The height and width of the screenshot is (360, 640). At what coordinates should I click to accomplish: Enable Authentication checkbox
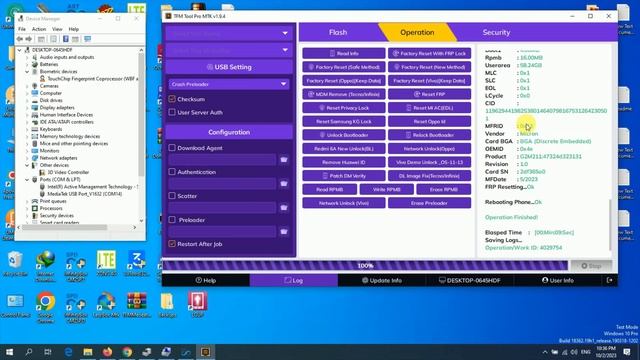point(172,172)
